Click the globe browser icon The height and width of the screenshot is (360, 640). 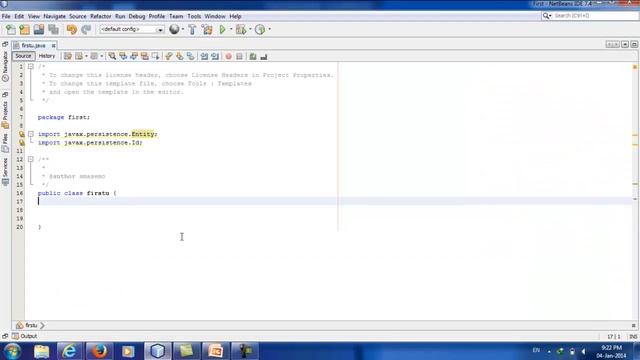click(174, 29)
